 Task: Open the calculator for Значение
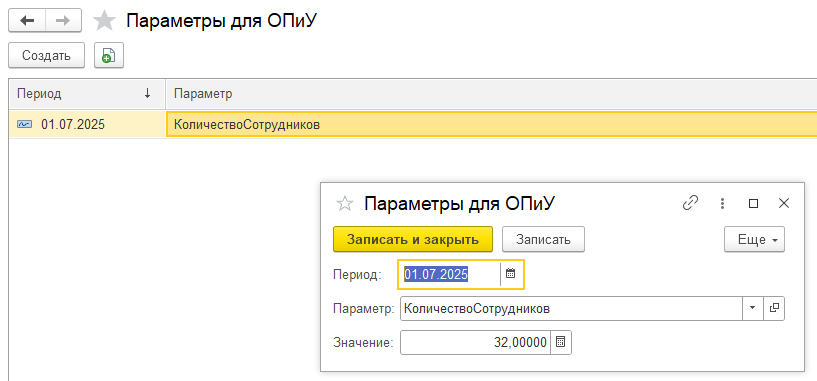pos(561,342)
